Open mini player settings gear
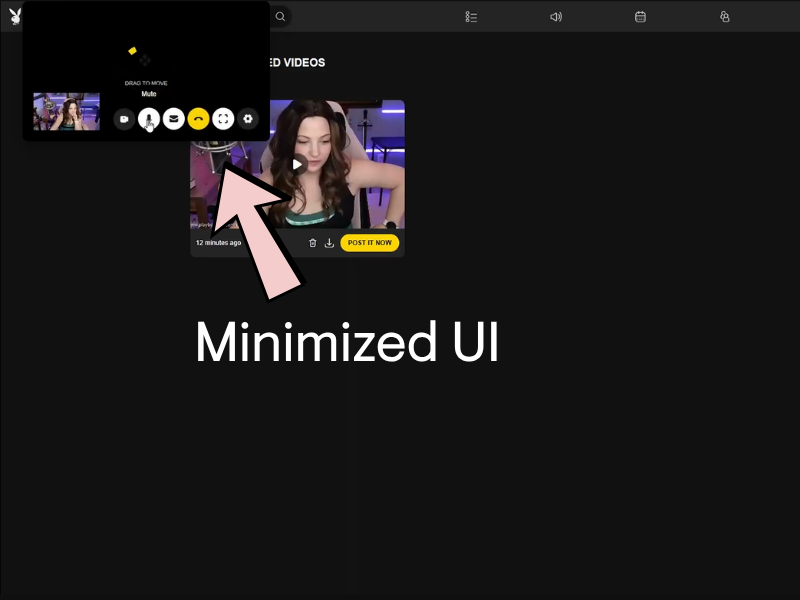The width and height of the screenshot is (800, 600). [x=248, y=119]
